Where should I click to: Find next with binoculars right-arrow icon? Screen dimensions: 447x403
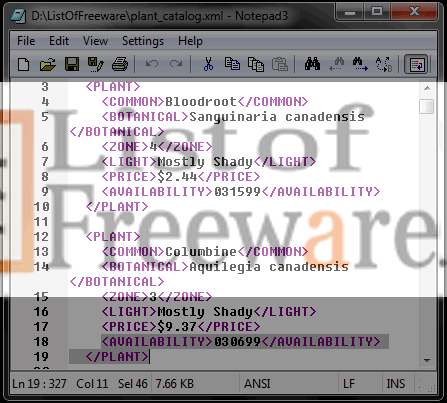[x=360, y=64]
